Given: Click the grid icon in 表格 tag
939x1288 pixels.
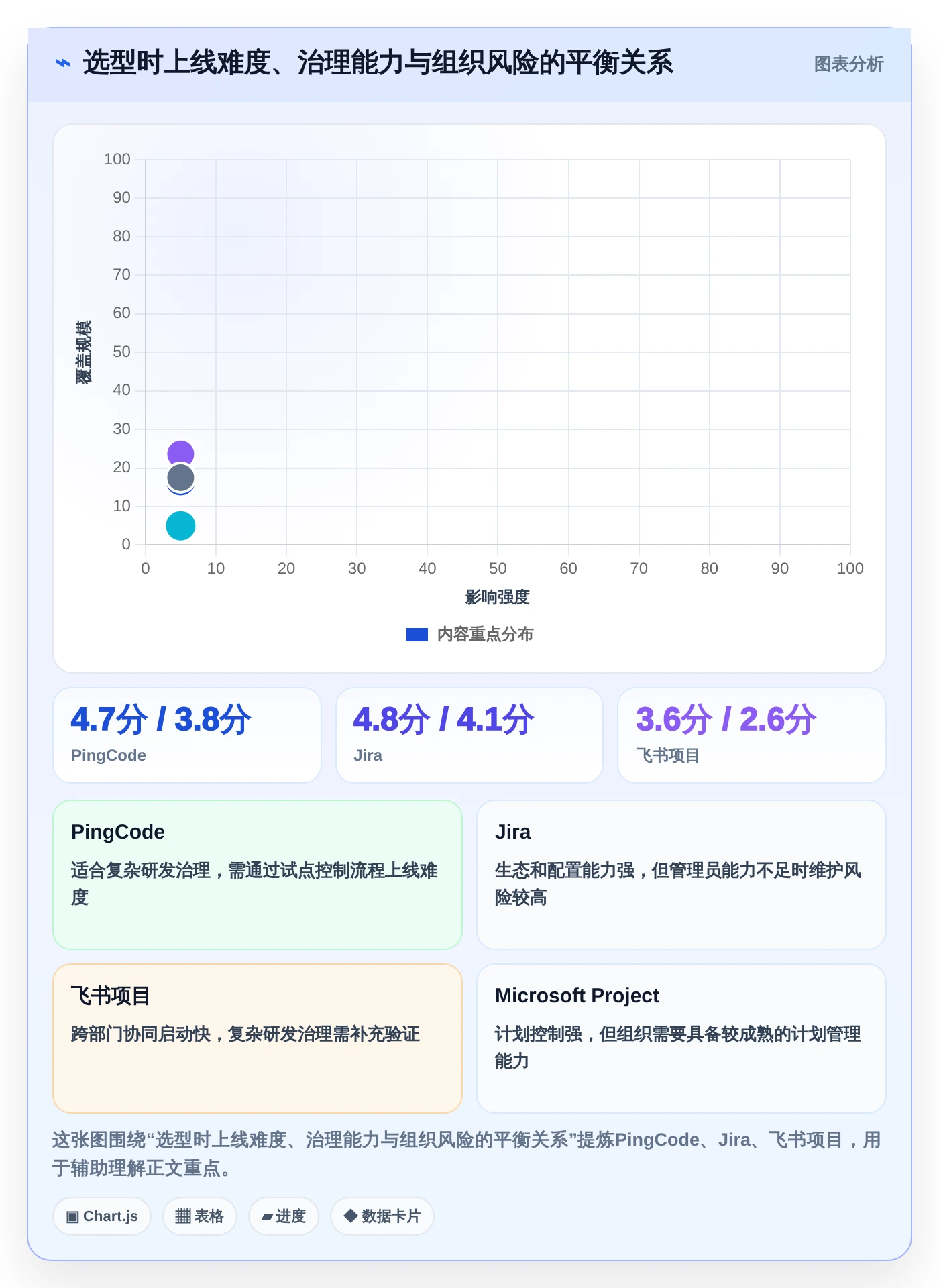Looking at the screenshot, I should coord(183,1216).
